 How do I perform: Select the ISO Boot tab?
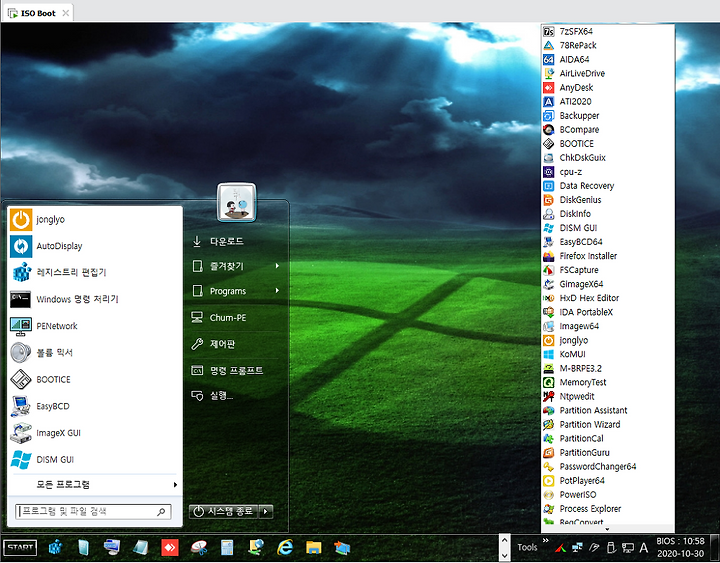coord(38,13)
